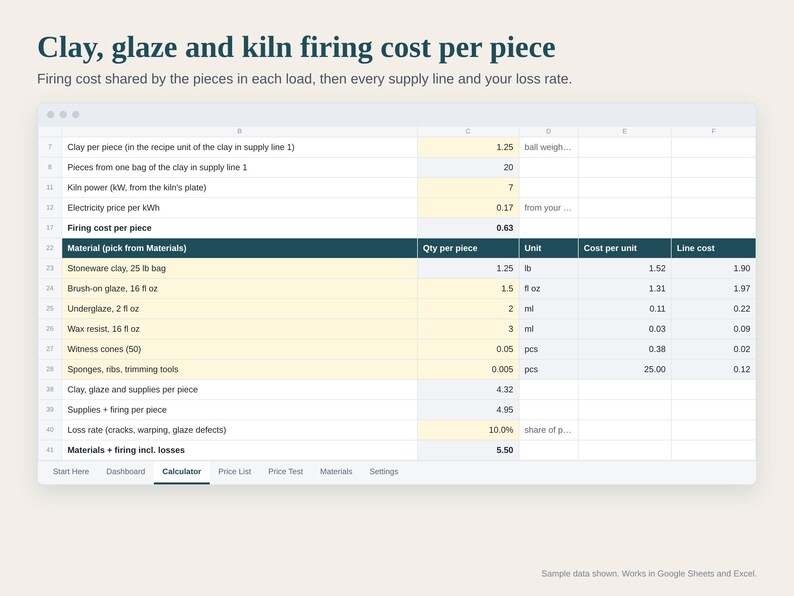The width and height of the screenshot is (794, 596).
Task: Click the 'share of p…' note cell
Action: (548, 430)
